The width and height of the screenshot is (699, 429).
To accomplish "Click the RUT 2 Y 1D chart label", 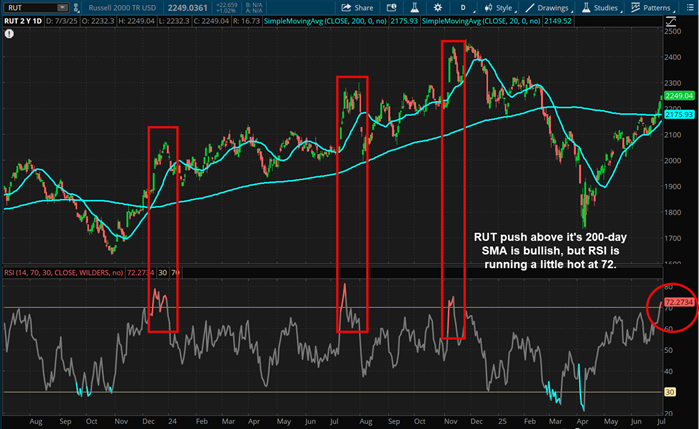I will [23, 21].
